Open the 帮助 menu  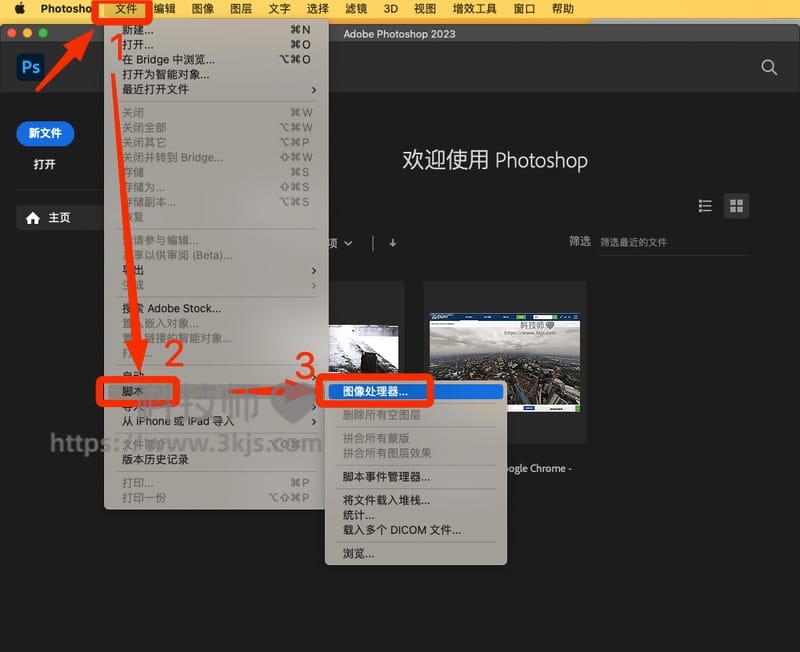click(563, 9)
